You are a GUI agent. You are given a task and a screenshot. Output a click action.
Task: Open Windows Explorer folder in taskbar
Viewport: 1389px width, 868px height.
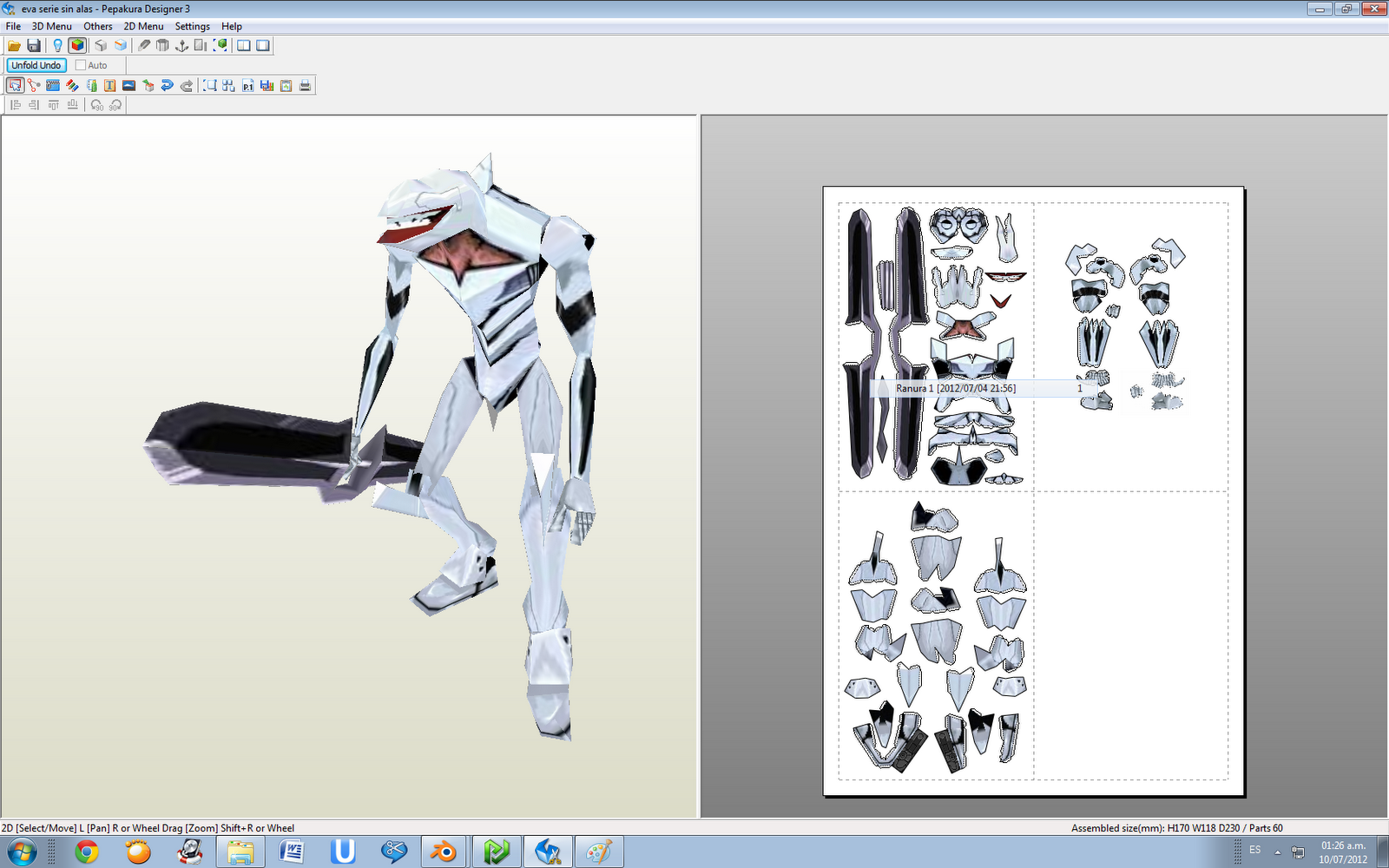[x=240, y=852]
